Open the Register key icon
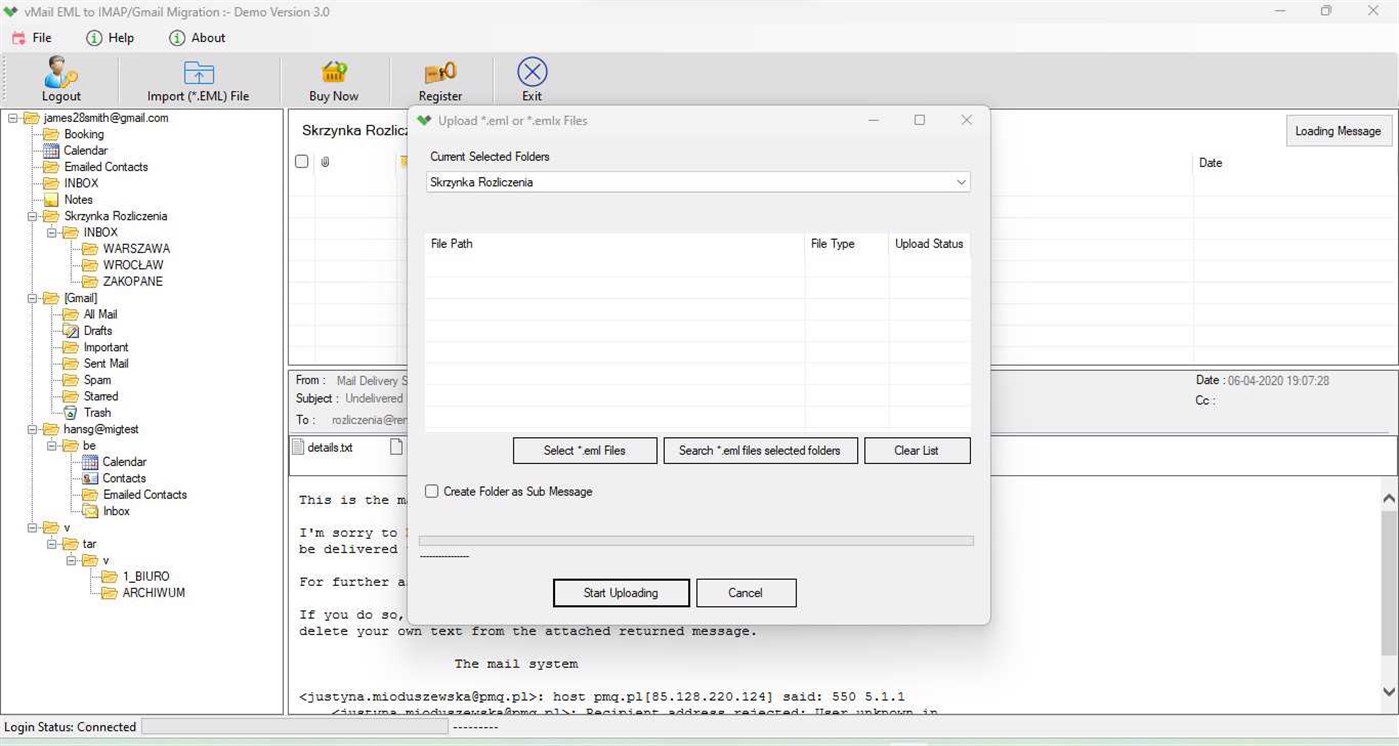Screen dimensions: 1399x746 tap(440, 73)
